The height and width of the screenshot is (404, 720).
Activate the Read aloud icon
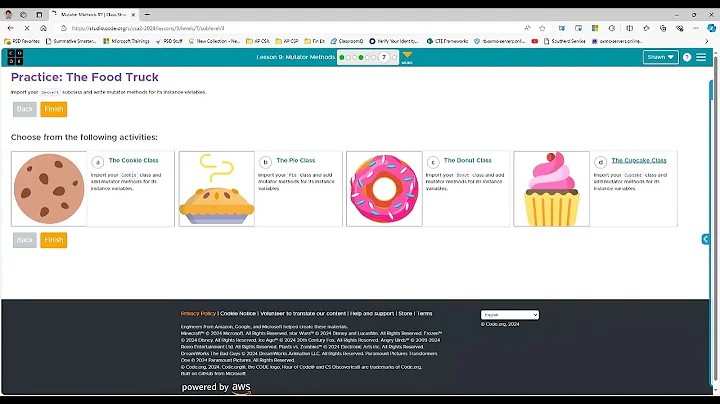(x=527, y=28)
